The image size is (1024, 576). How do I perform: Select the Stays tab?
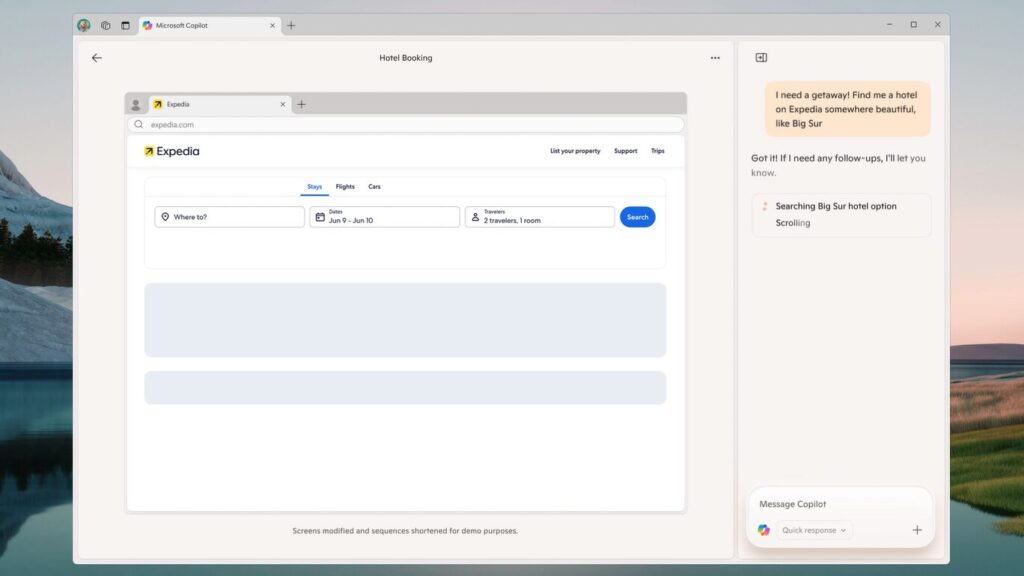click(315, 187)
